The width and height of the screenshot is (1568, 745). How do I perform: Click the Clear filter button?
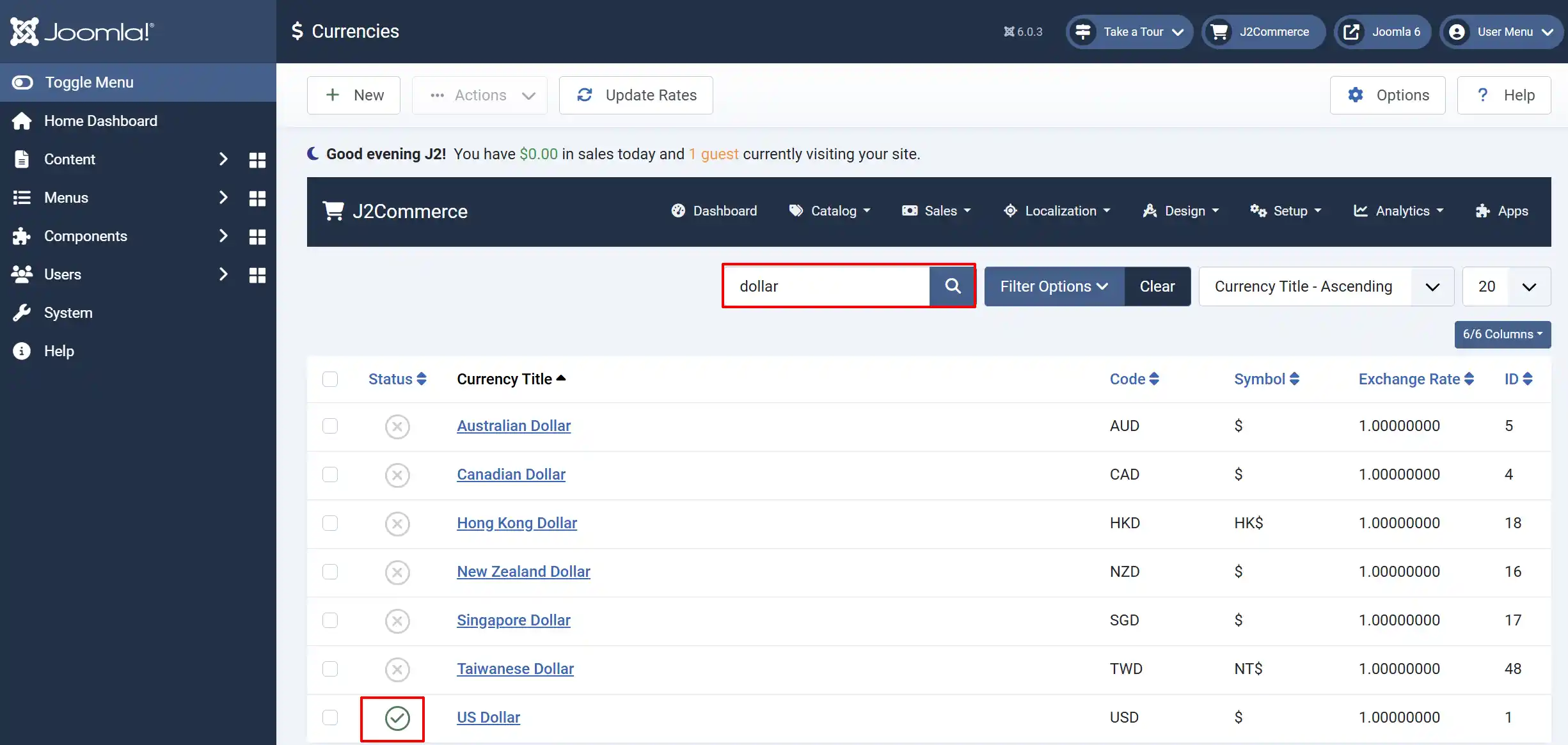point(1157,286)
